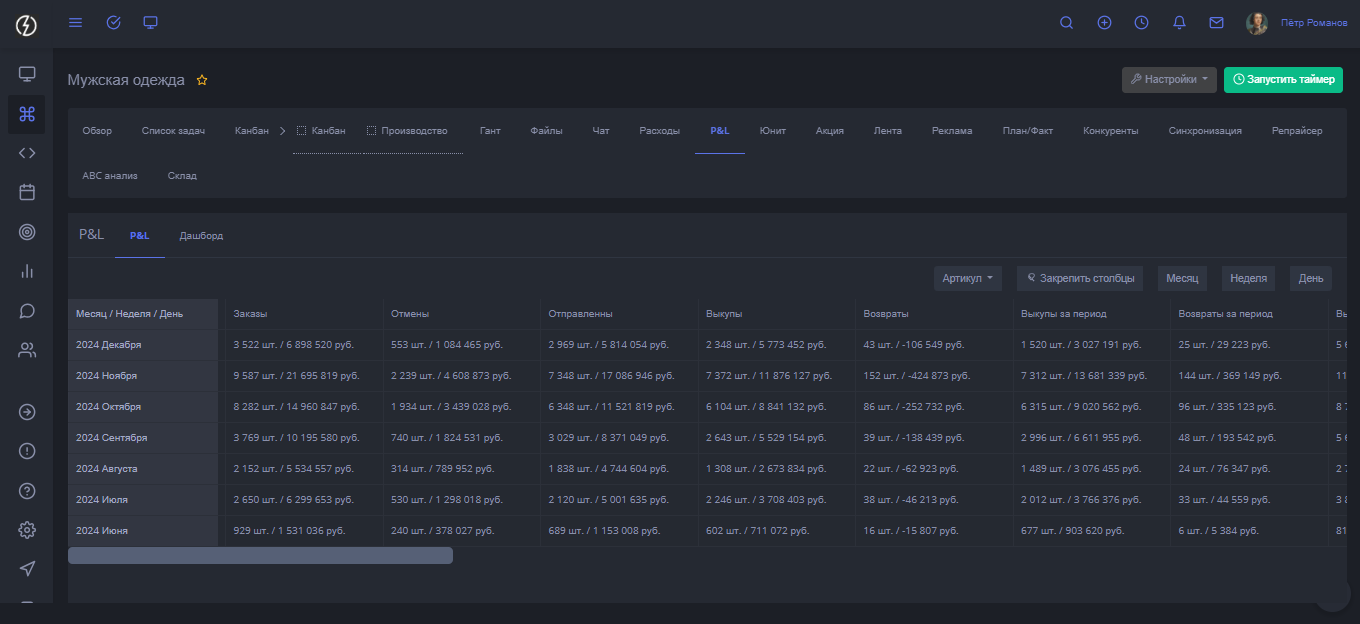1360x624 pixels.
Task: Star the Мужская одежда project as favorite
Action: pyautogui.click(x=202, y=80)
